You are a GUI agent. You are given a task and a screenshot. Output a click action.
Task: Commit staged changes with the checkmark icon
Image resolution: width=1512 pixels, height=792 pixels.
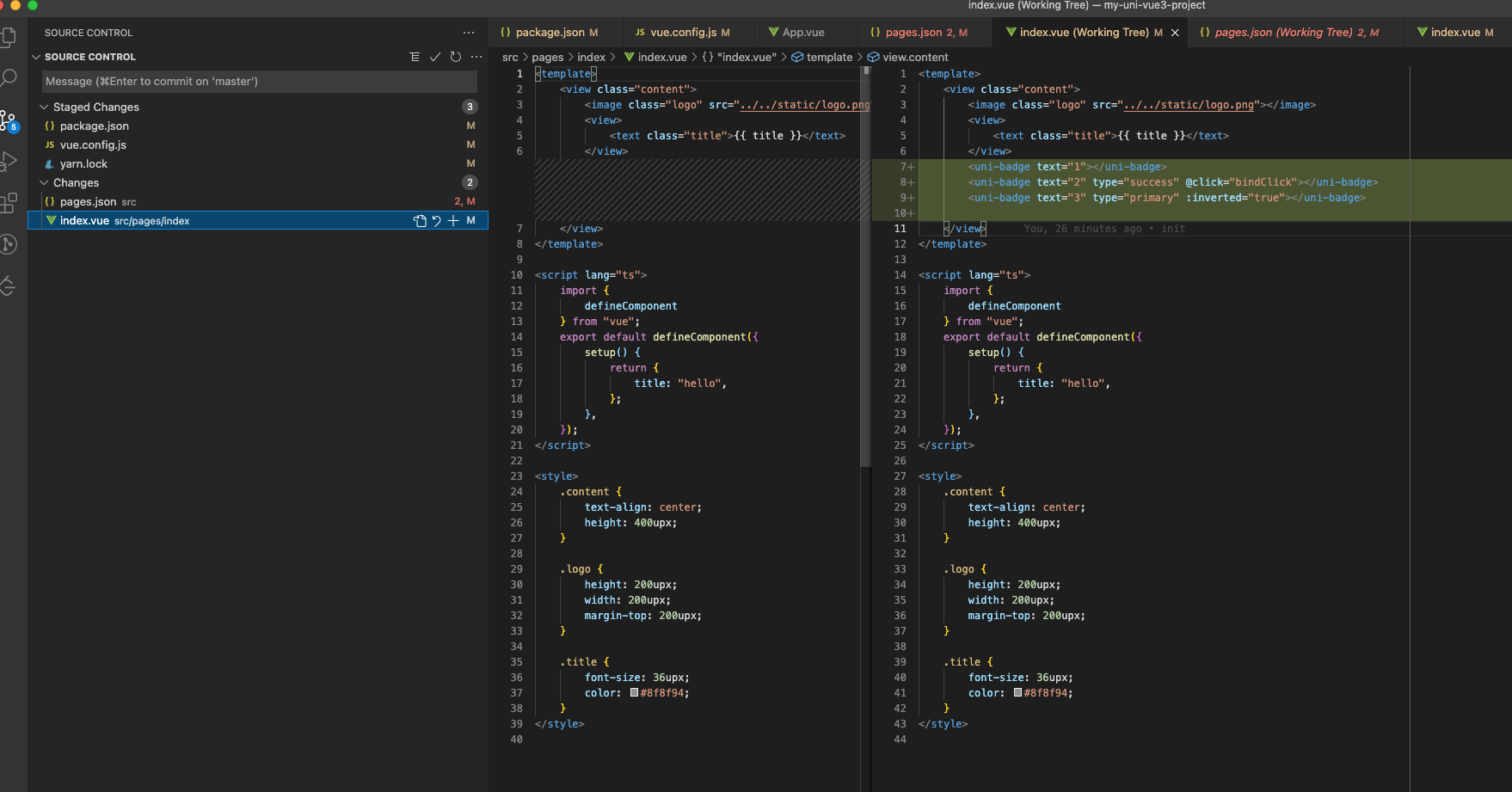coord(434,57)
